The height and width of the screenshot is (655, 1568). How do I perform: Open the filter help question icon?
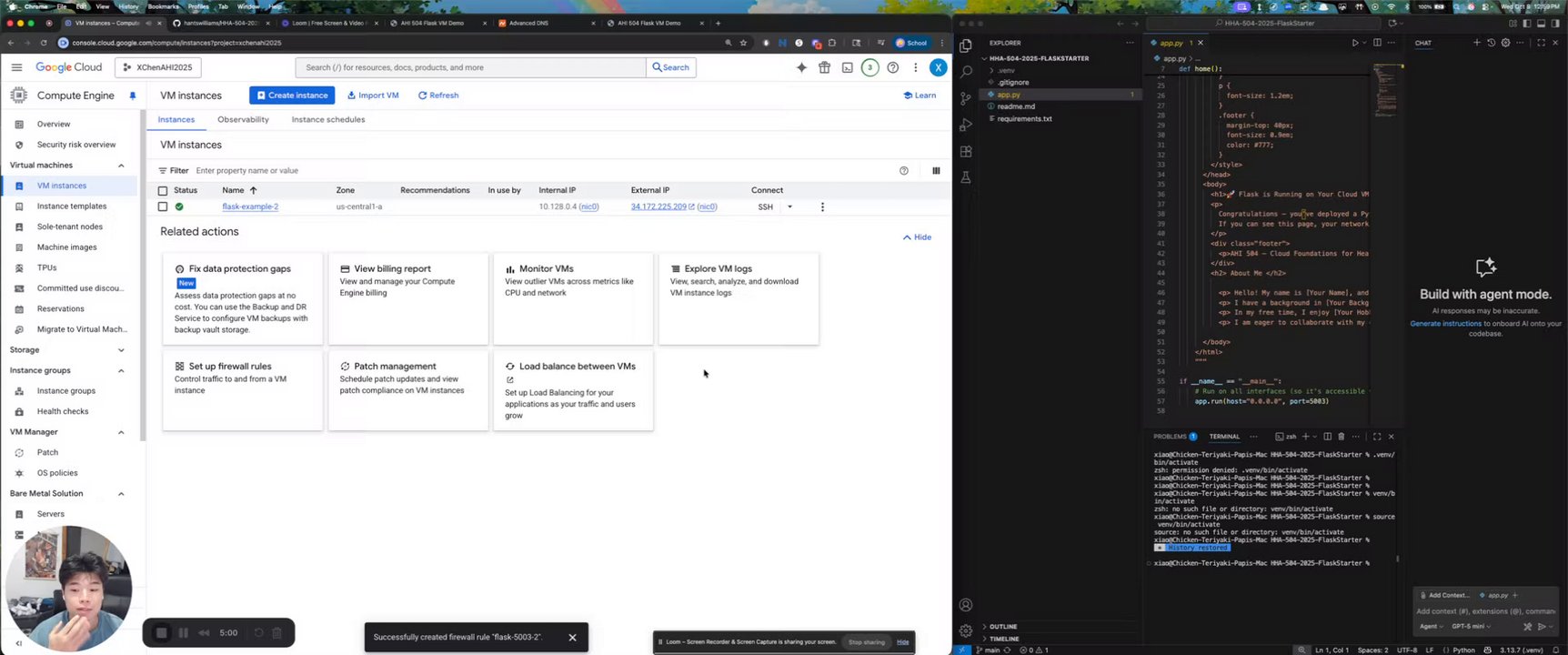pos(903,170)
